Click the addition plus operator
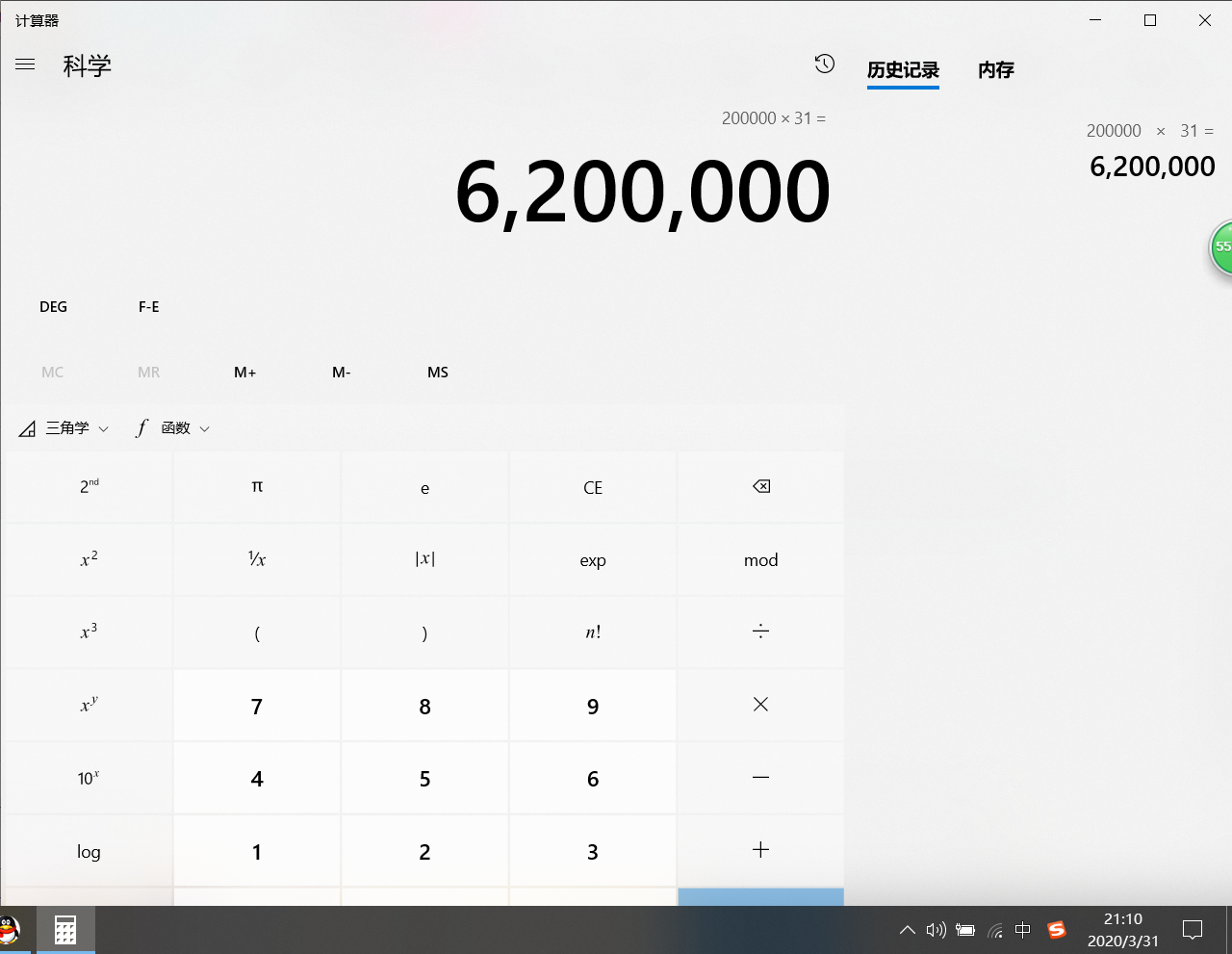 [760, 851]
